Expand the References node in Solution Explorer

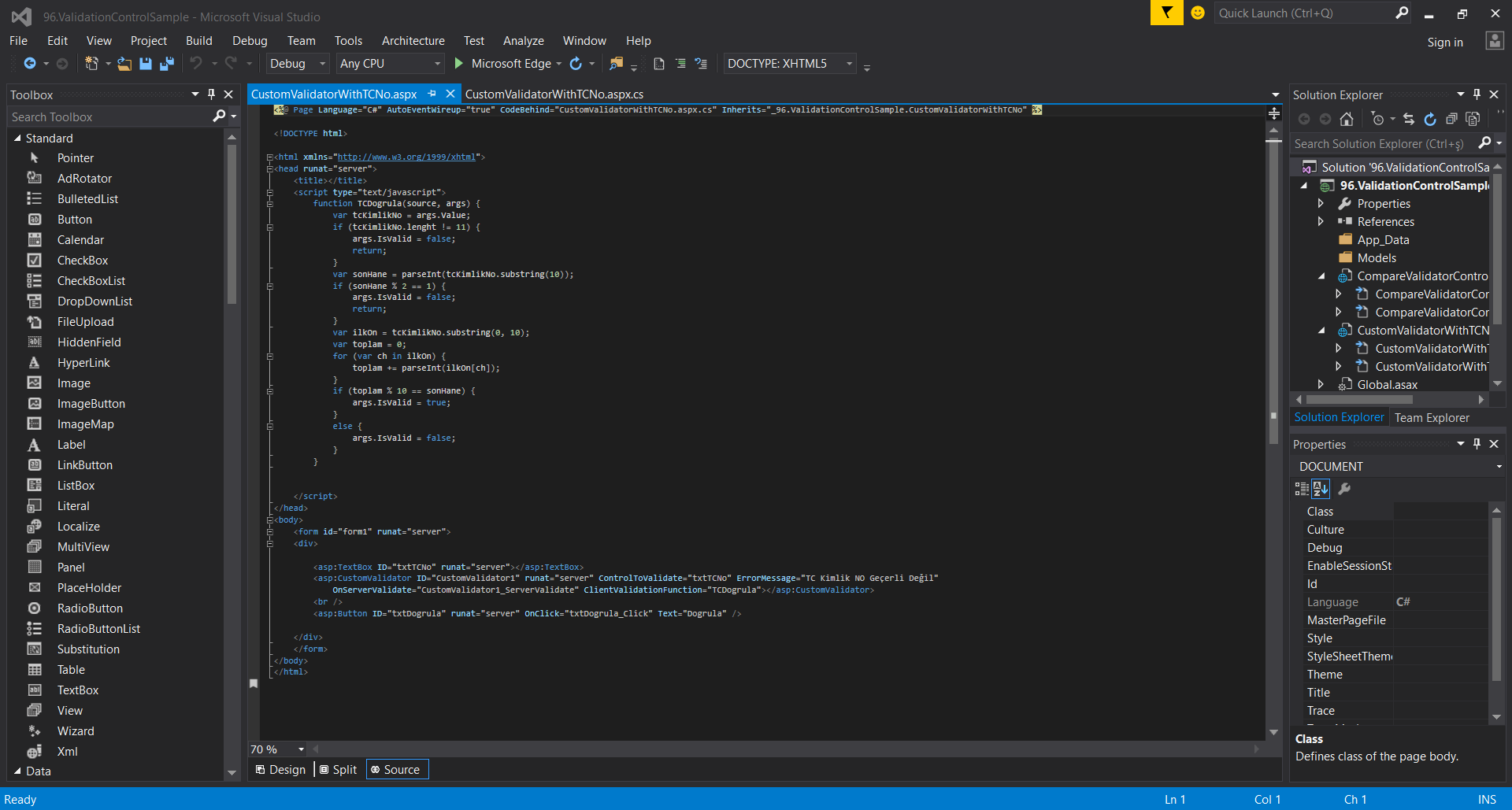click(1321, 222)
